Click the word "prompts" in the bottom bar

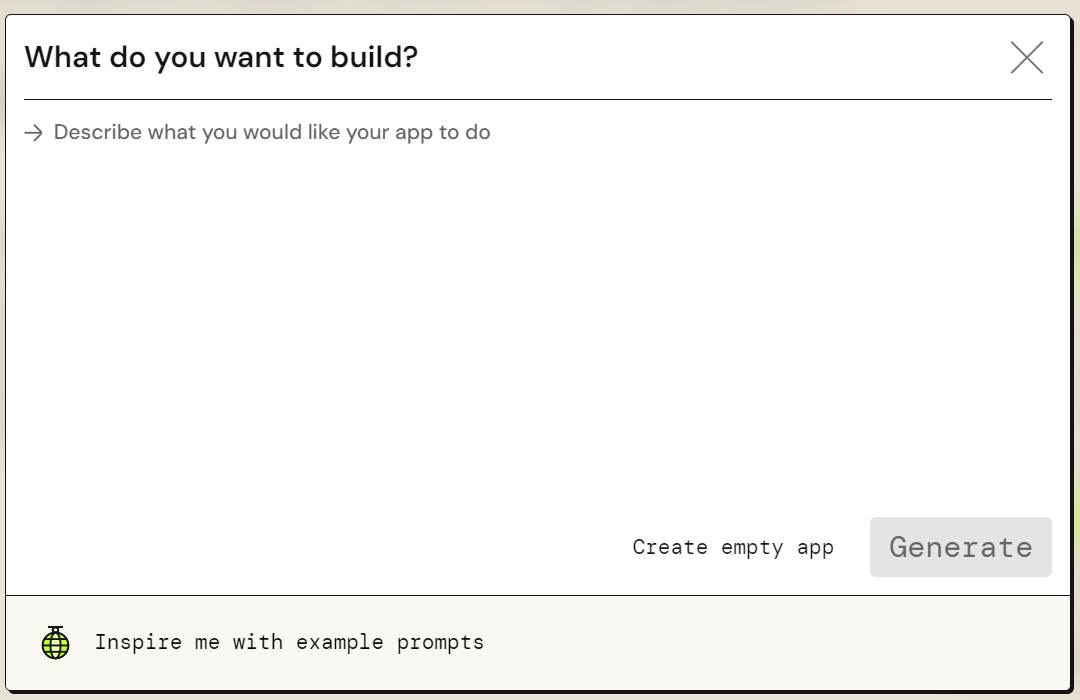(440, 643)
